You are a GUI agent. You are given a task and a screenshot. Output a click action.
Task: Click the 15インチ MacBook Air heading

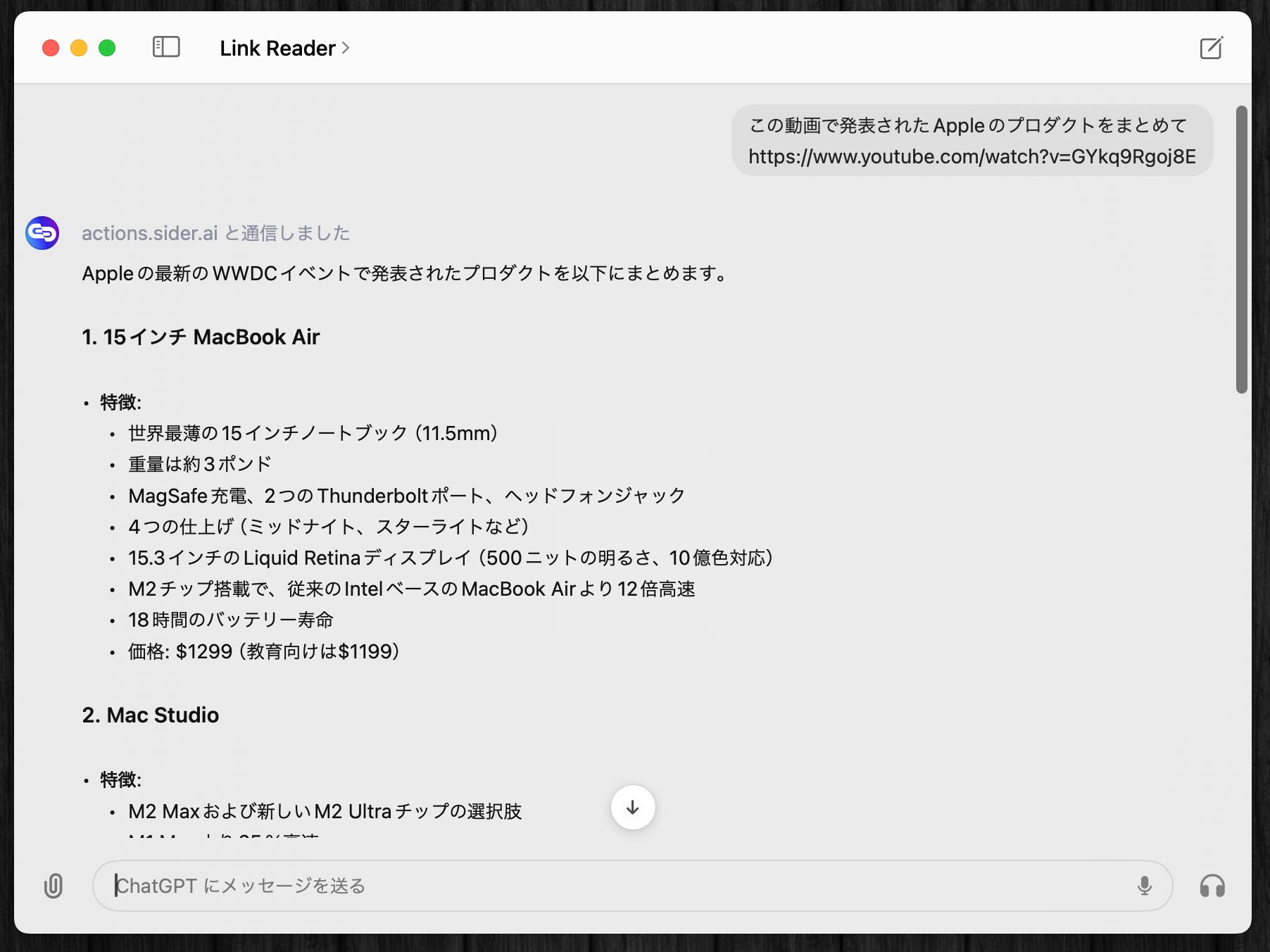[x=201, y=337]
